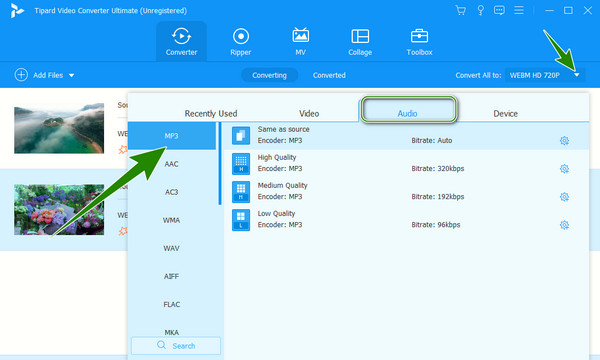Open the feedback chat icon
Screen dimensions: 600x360
[499, 10]
